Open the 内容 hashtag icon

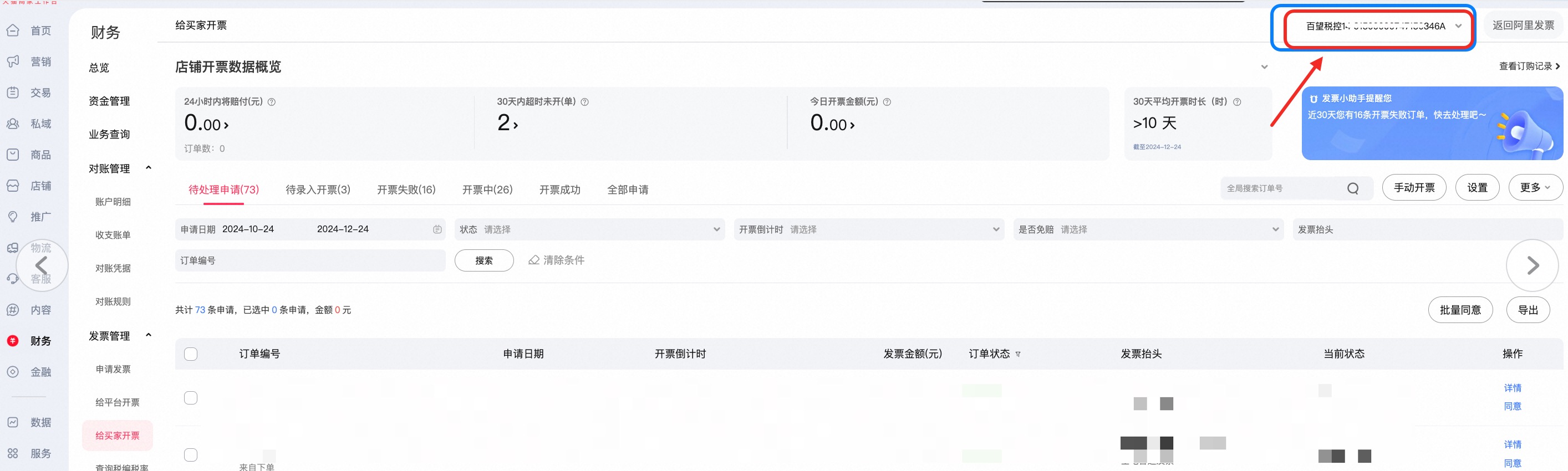pos(13,310)
